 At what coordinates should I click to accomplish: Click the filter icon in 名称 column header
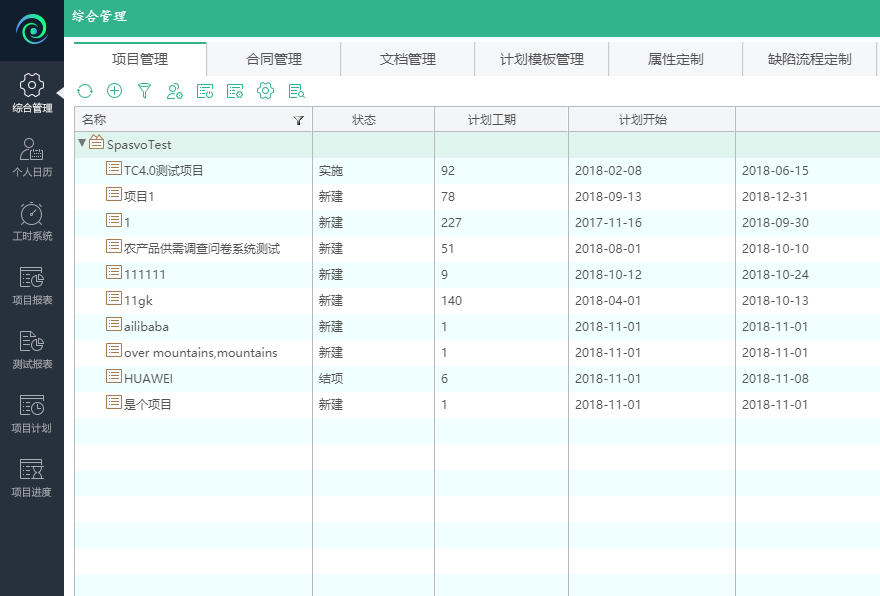[x=299, y=120]
